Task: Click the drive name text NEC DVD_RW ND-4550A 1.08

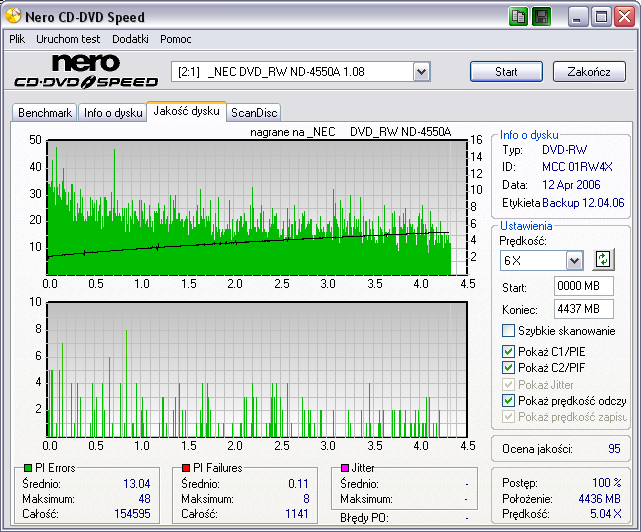Action: (286, 72)
